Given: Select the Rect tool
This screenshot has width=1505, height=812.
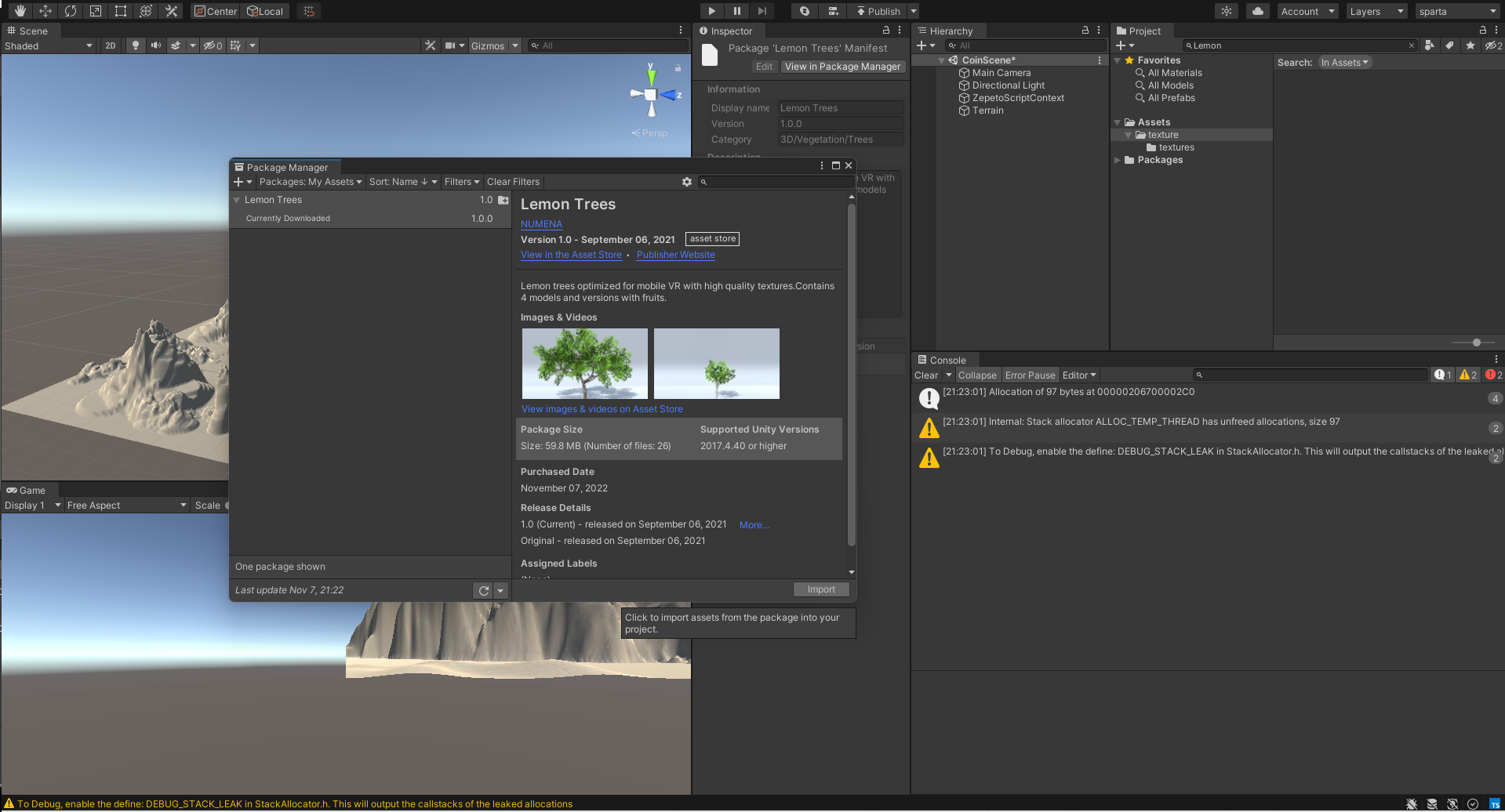Looking at the screenshot, I should [x=120, y=11].
